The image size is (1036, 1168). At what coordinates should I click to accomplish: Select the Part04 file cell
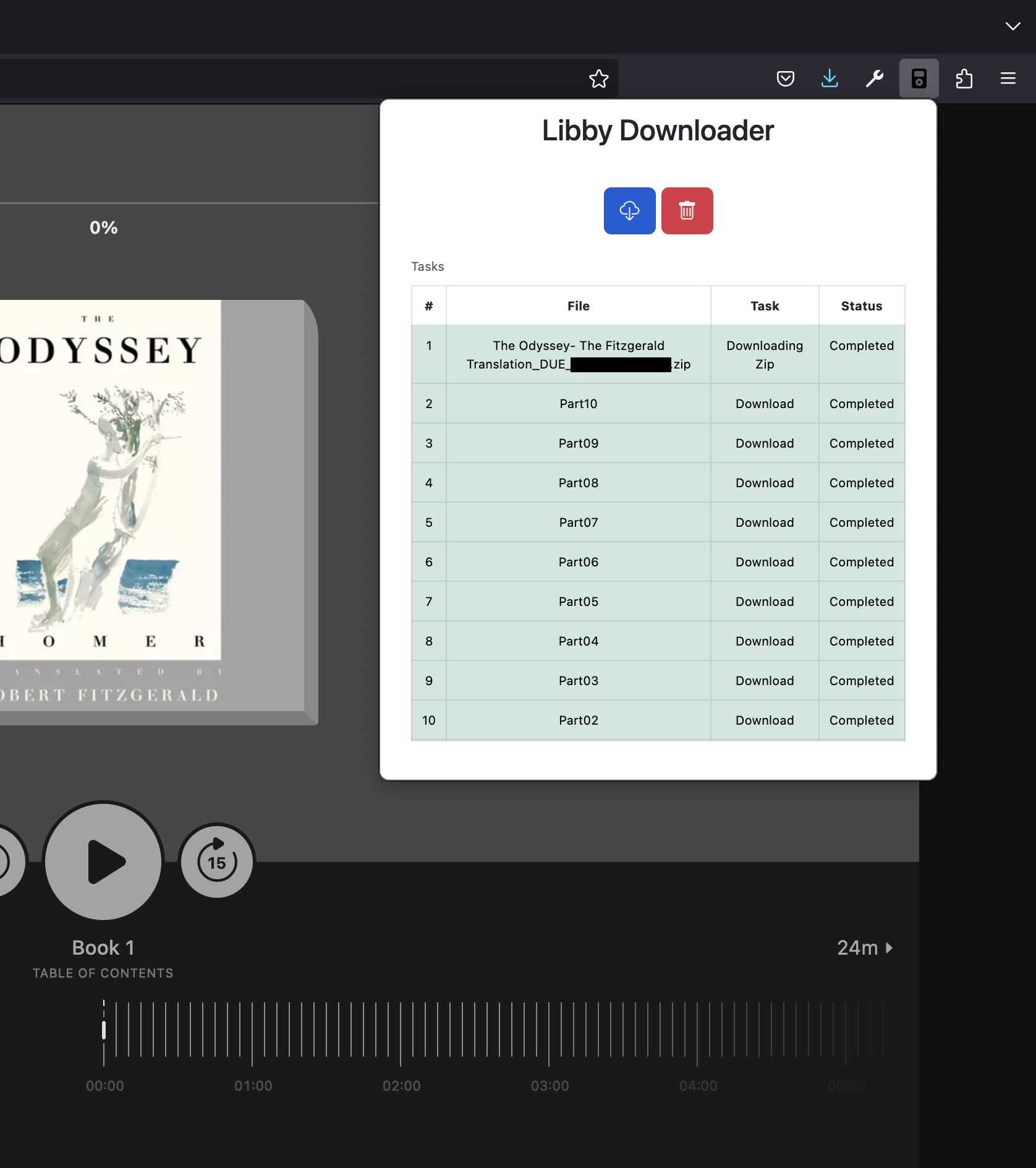coord(579,641)
